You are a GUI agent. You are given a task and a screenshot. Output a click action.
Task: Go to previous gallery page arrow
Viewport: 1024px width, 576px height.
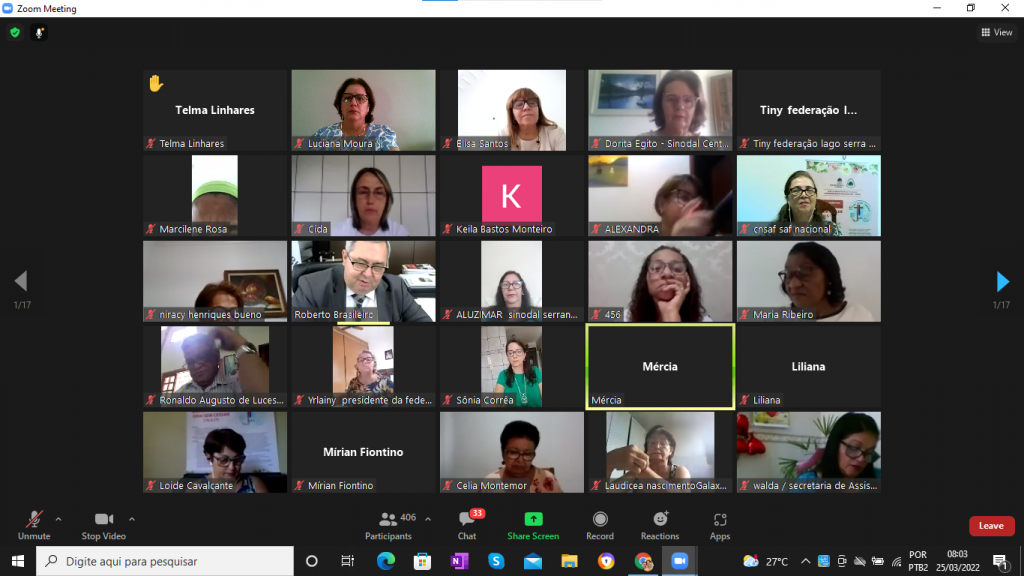(21, 282)
